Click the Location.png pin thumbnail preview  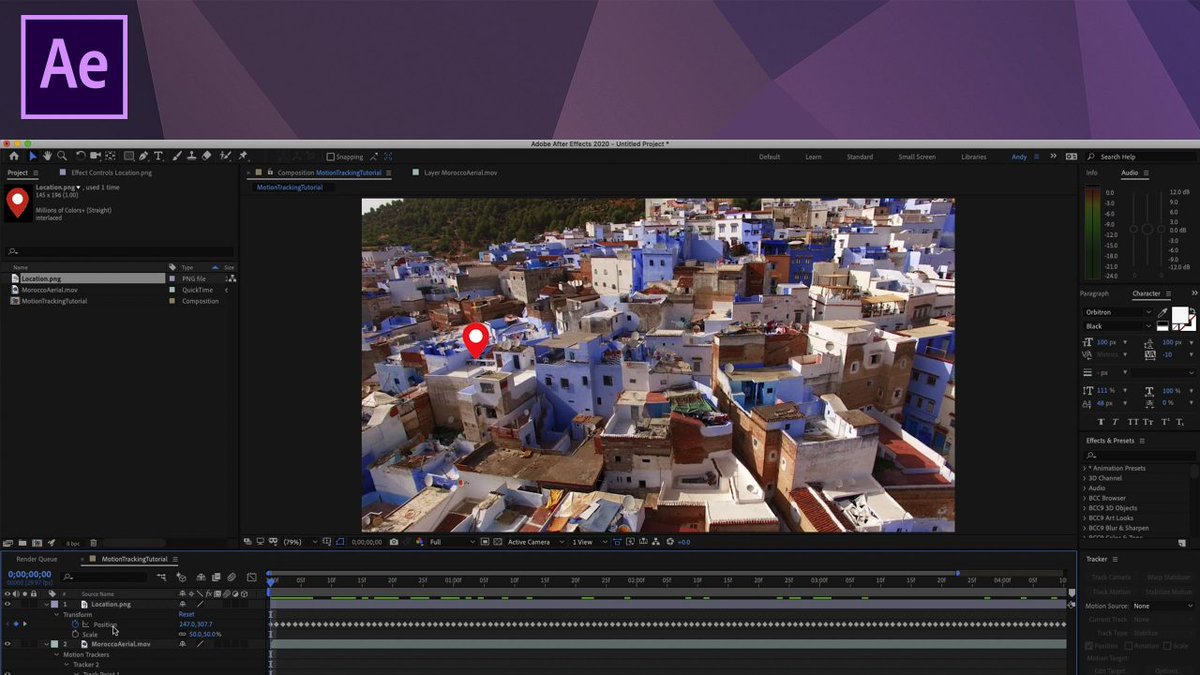coord(17,203)
